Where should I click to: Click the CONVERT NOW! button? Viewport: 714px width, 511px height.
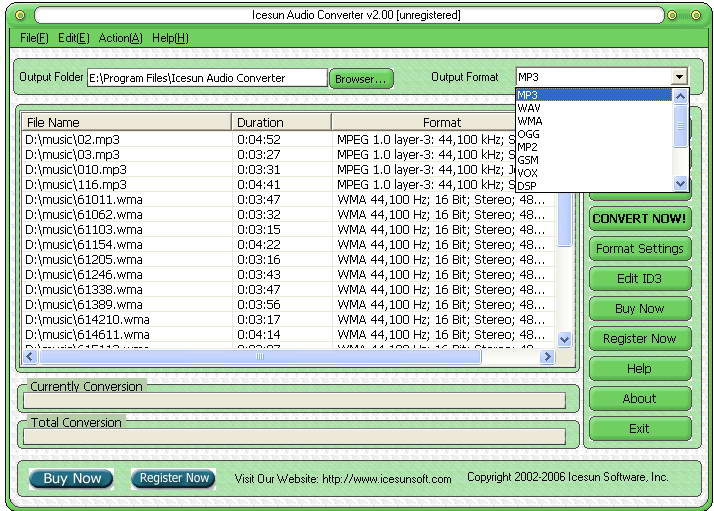640,219
